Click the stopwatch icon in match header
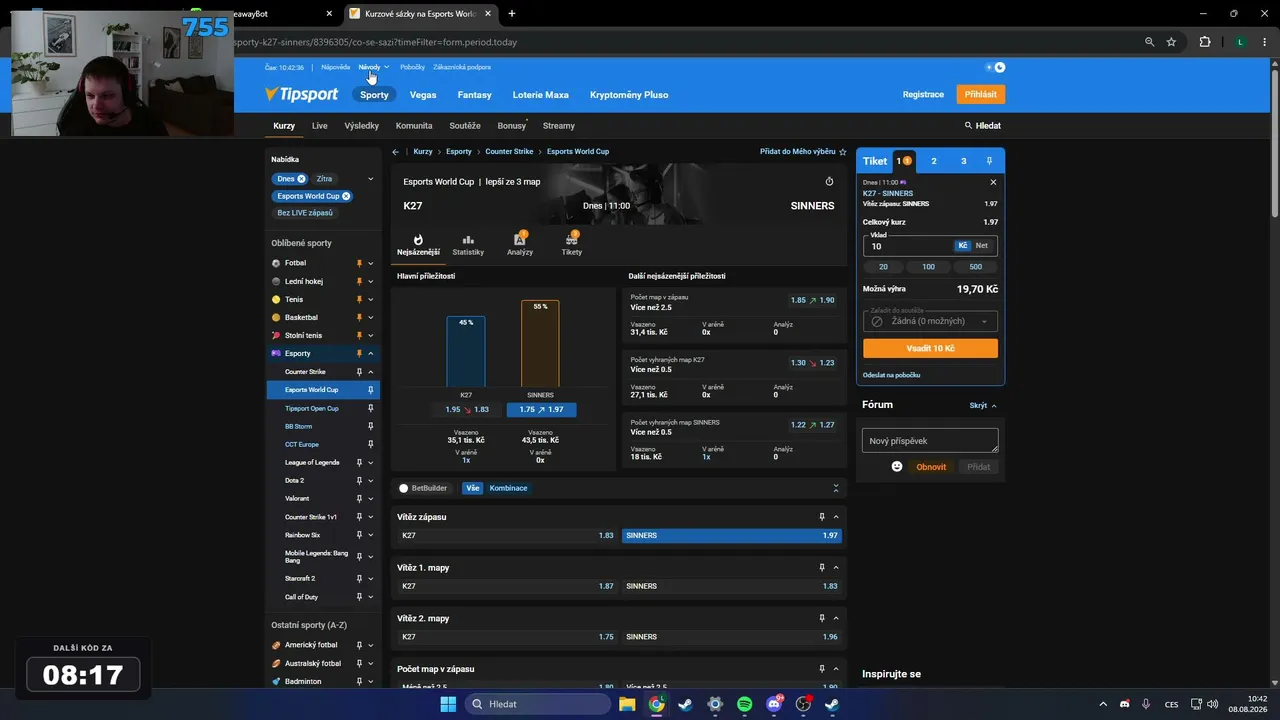The width and height of the screenshot is (1280, 720). click(829, 182)
